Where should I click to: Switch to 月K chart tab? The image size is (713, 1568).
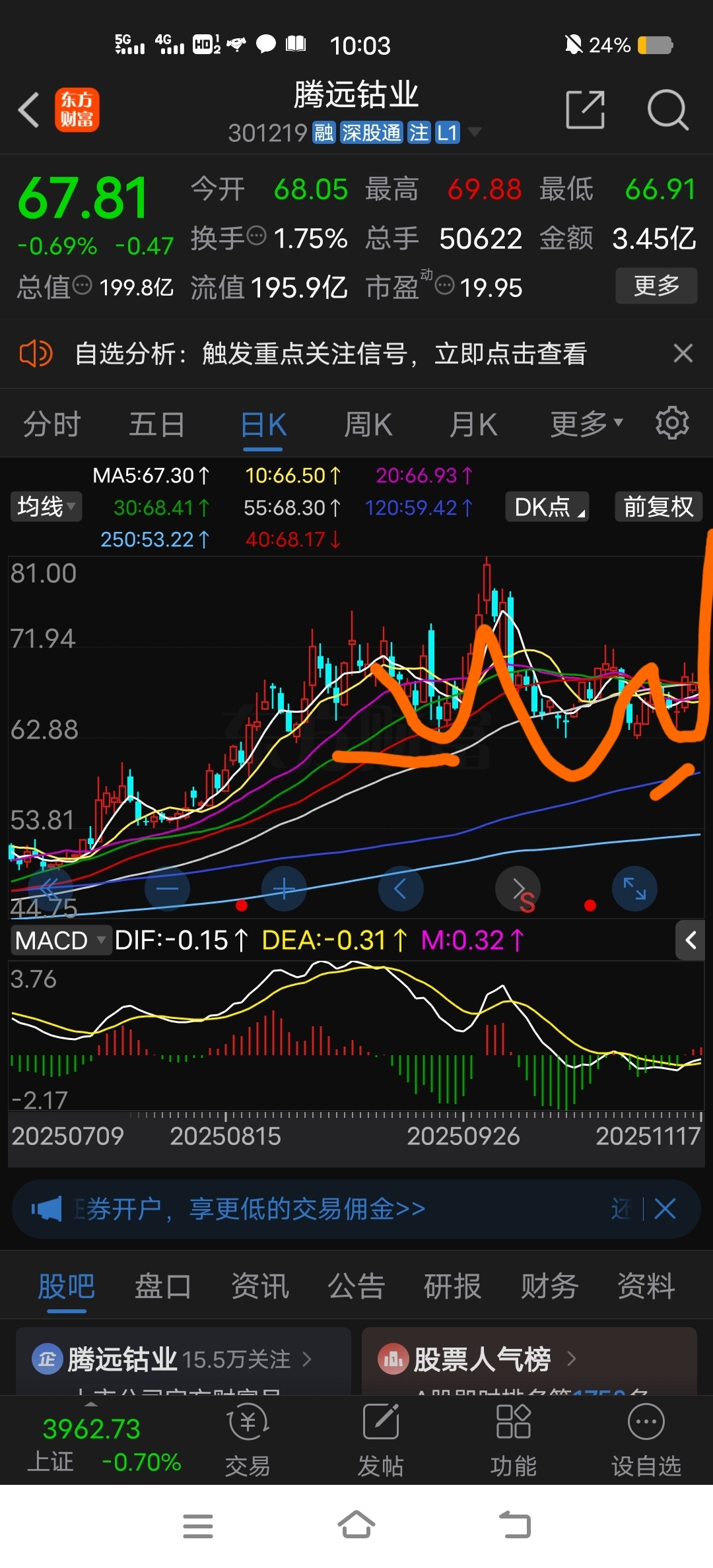click(x=473, y=424)
